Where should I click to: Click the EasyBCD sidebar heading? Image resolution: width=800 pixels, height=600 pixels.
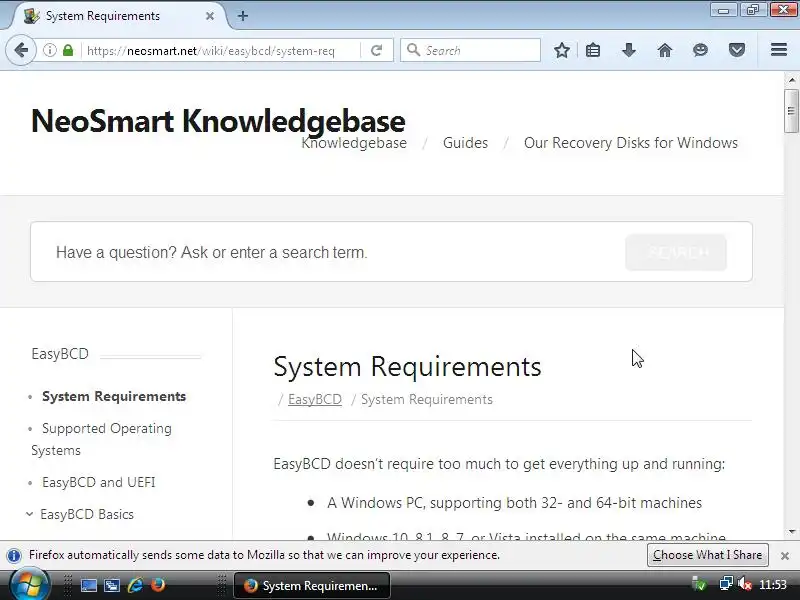click(x=60, y=354)
